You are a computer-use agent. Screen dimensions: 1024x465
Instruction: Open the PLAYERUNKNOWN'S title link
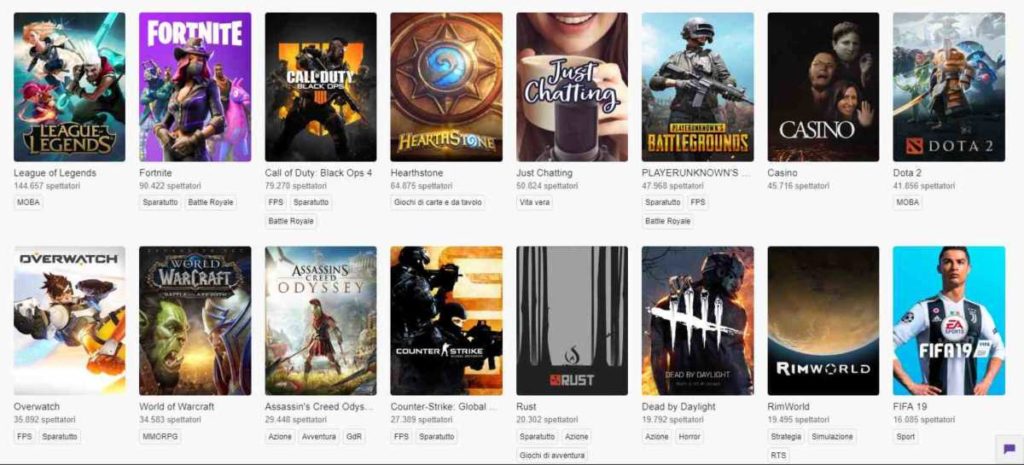(697, 173)
